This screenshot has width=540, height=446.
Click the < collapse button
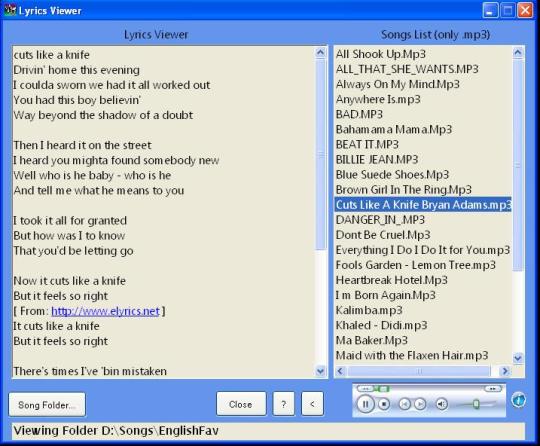point(312,404)
